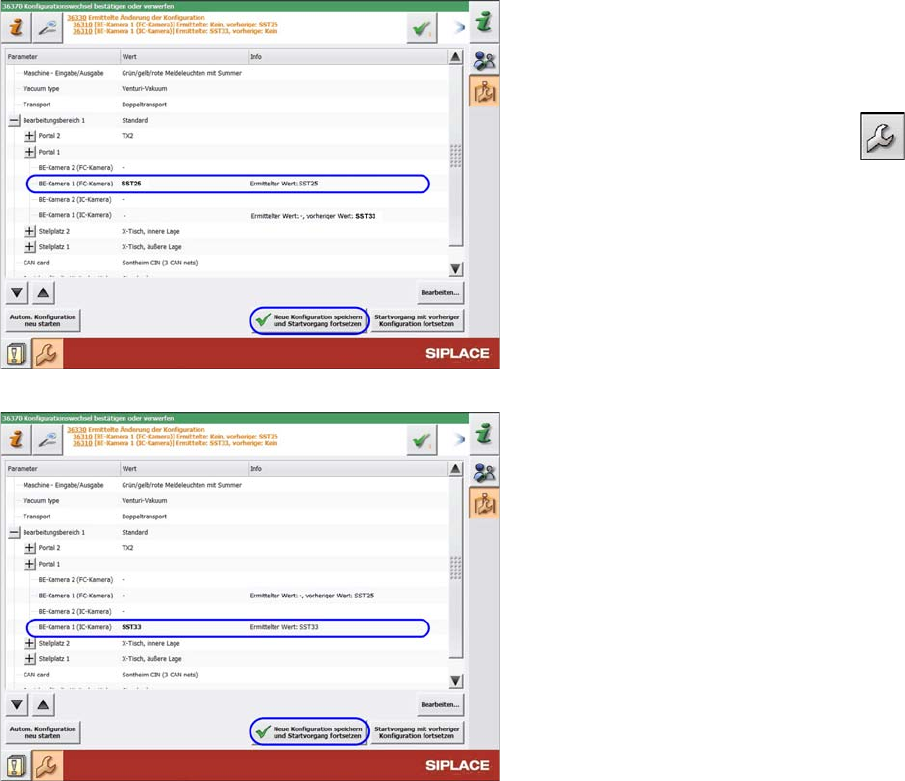Image resolution: width=905 pixels, height=781 pixels.
Task: Click scrollbar thumb in upper window
Action: tap(455, 155)
